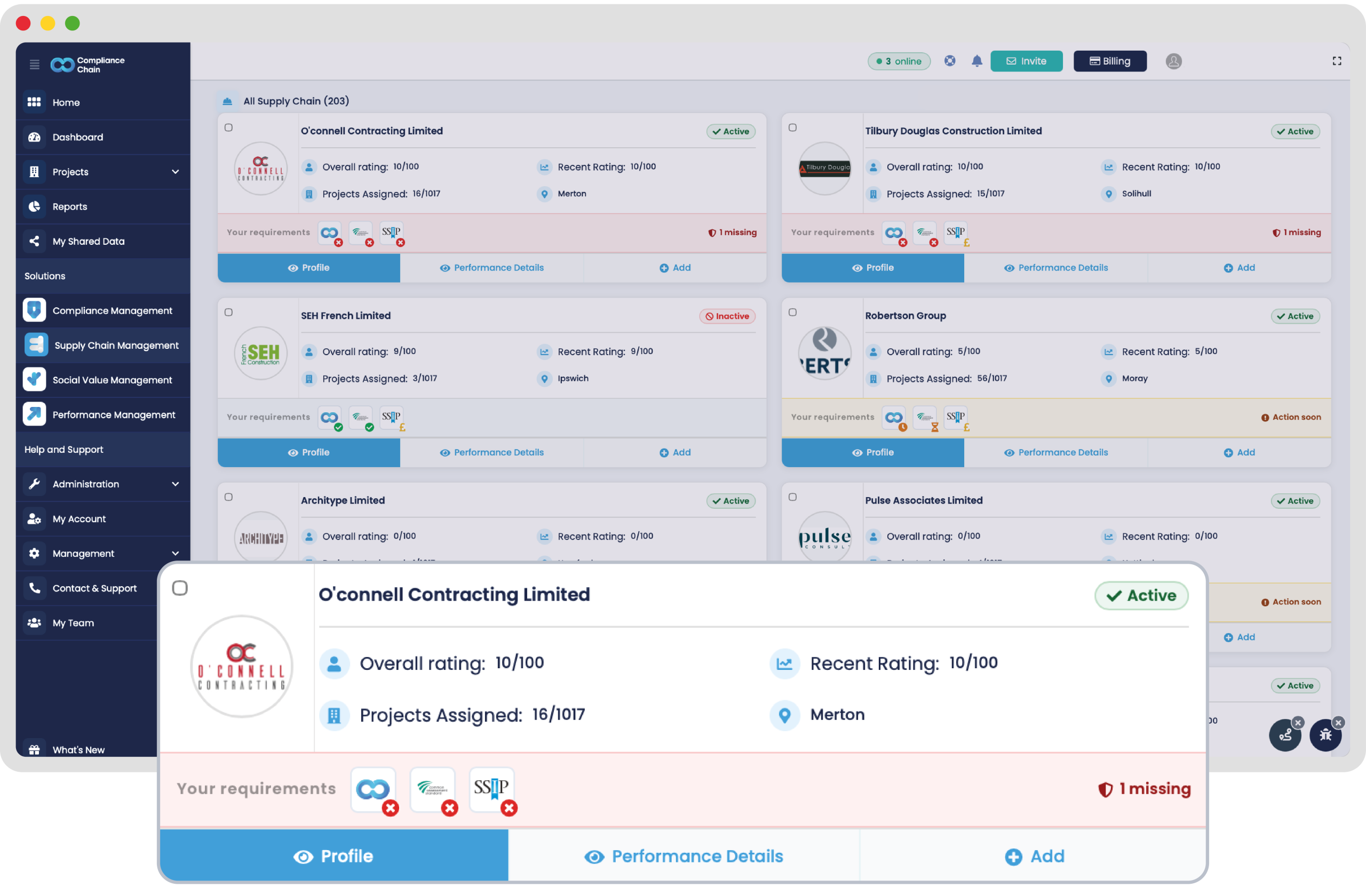Expand the Projects menu chevron

[x=175, y=172]
